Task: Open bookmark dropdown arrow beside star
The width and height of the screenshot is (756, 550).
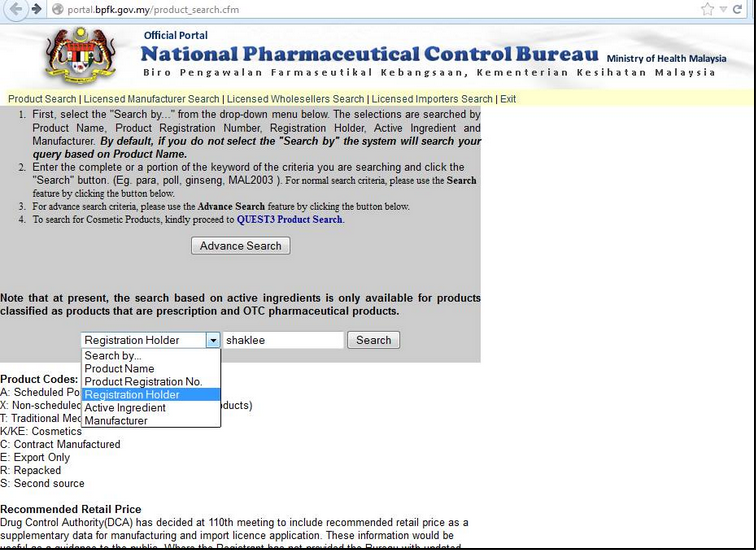Action: [x=723, y=9]
